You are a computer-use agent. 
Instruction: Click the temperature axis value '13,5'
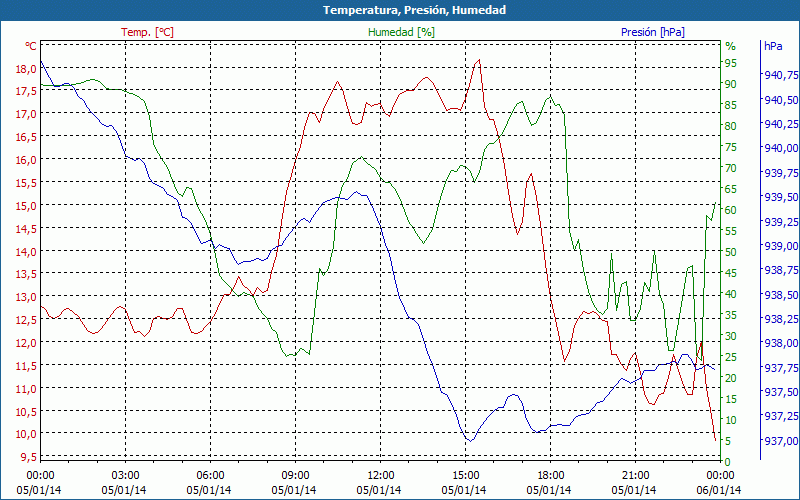(27, 274)
